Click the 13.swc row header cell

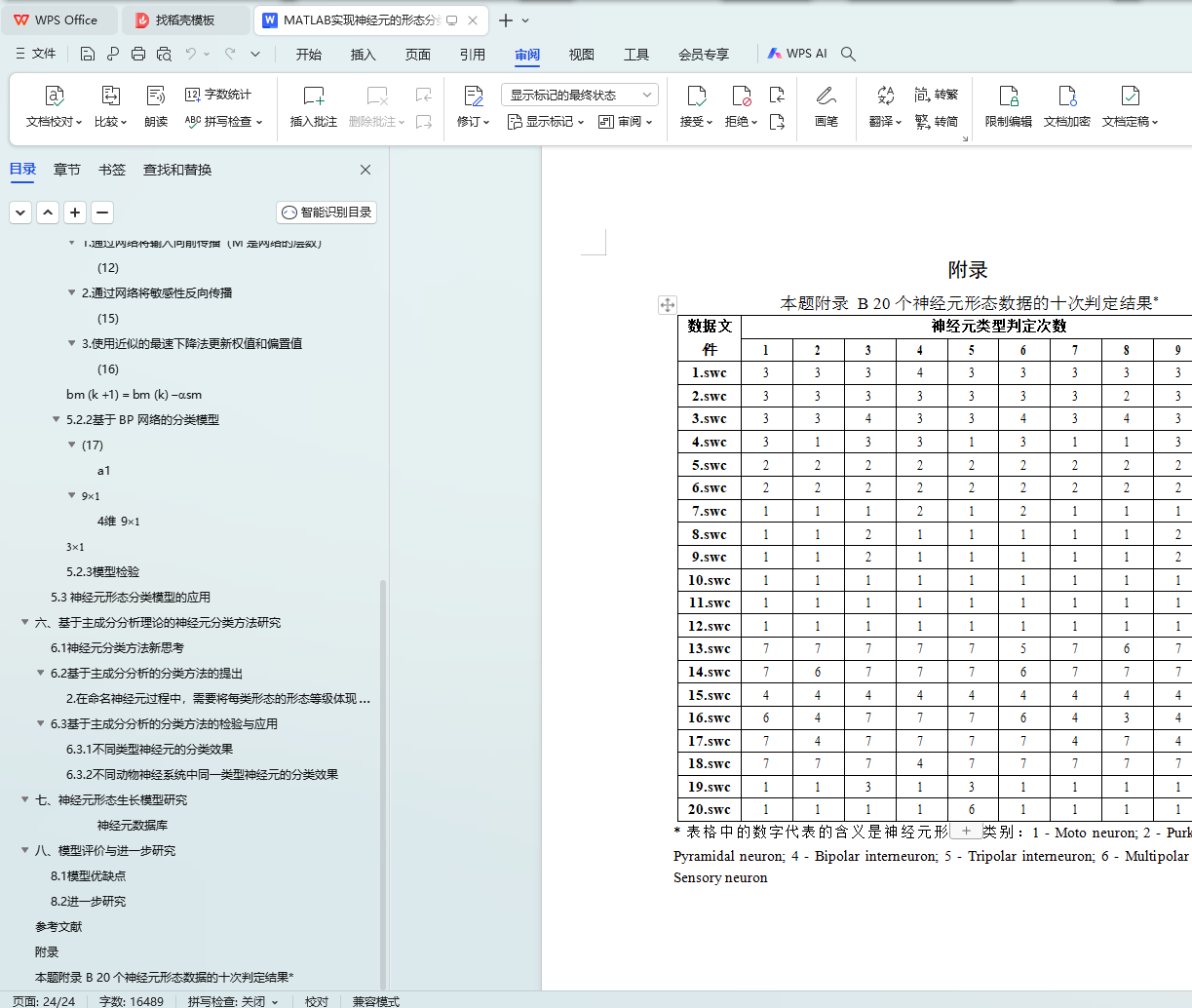(710, 648)
